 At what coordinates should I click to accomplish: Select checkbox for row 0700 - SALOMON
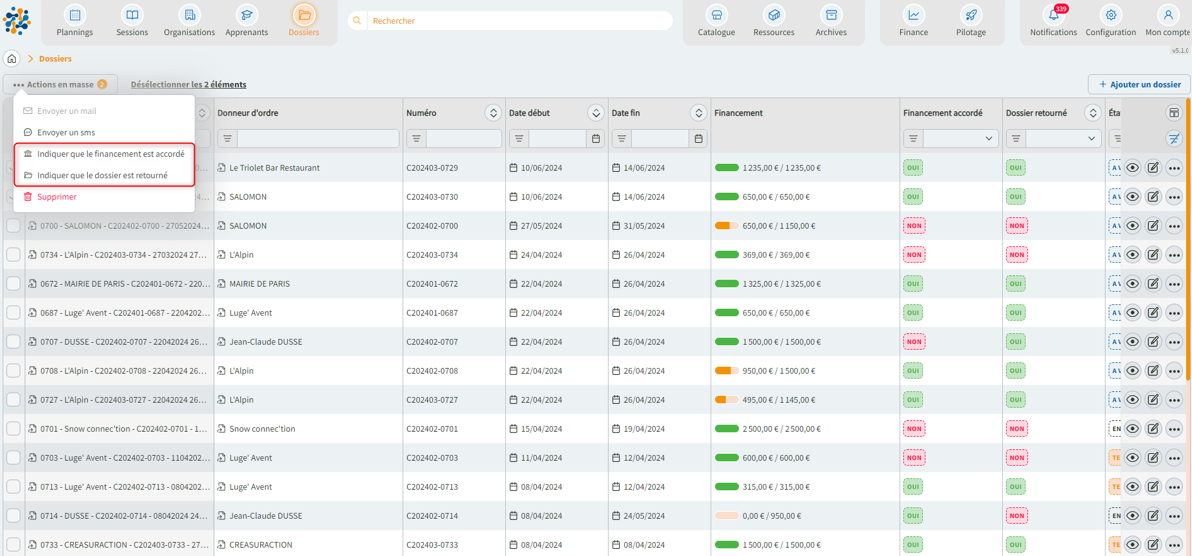(14, 226)
